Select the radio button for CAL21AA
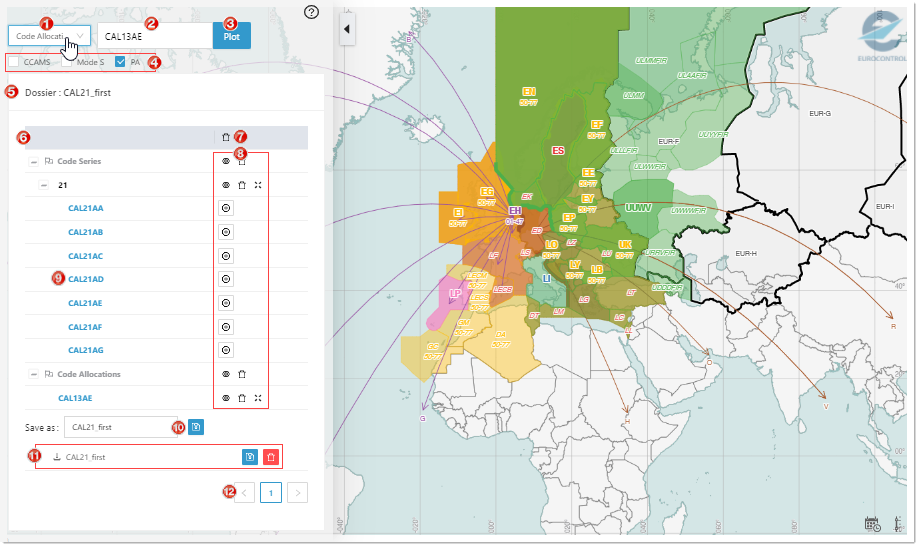This screenshot has height=547, width=919. pyautogui.click(x=226, y=208)
